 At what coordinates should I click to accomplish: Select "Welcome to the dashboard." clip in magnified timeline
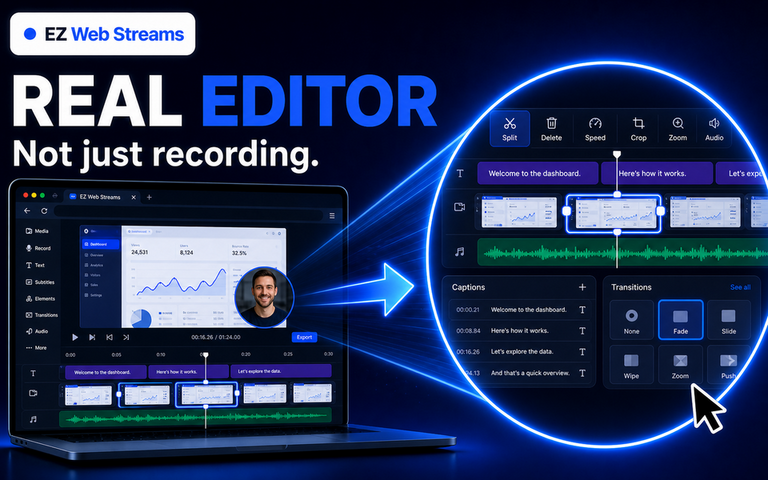[538, 173]
